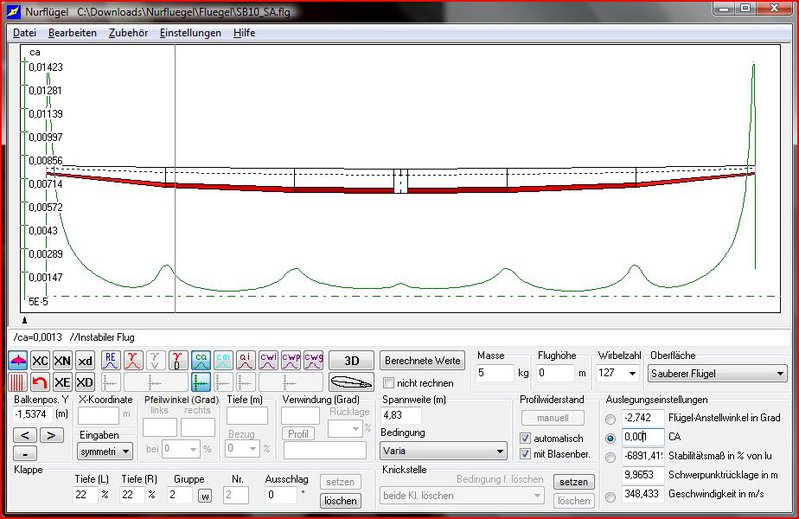Expand the Wirbelzahl dropdown
The height and width of the screenshot is (519, 799).
(630, 373)
